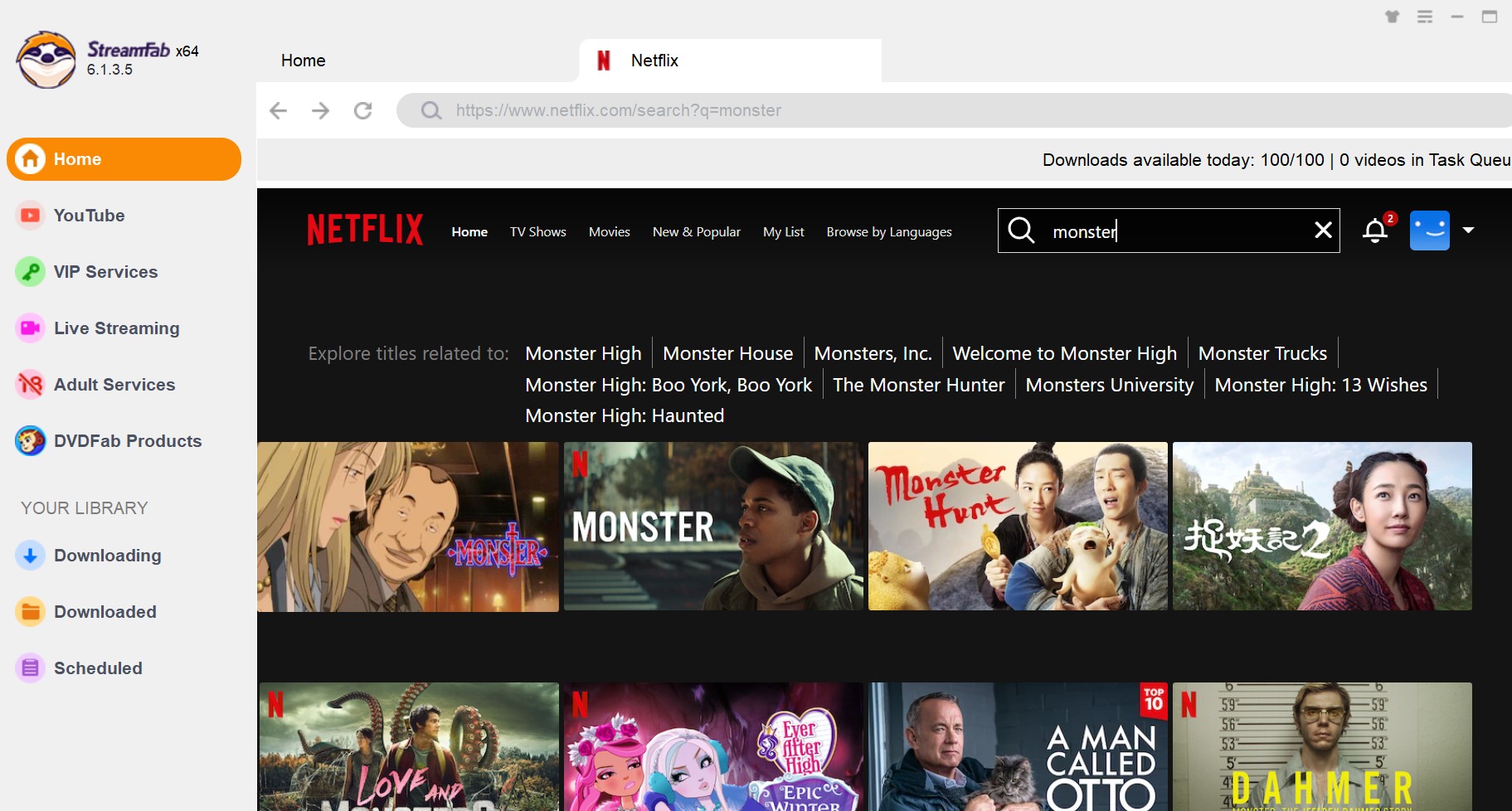Click the DVDFab Products icon
This screenshot has width=1512, height=811.
(31, 441)
